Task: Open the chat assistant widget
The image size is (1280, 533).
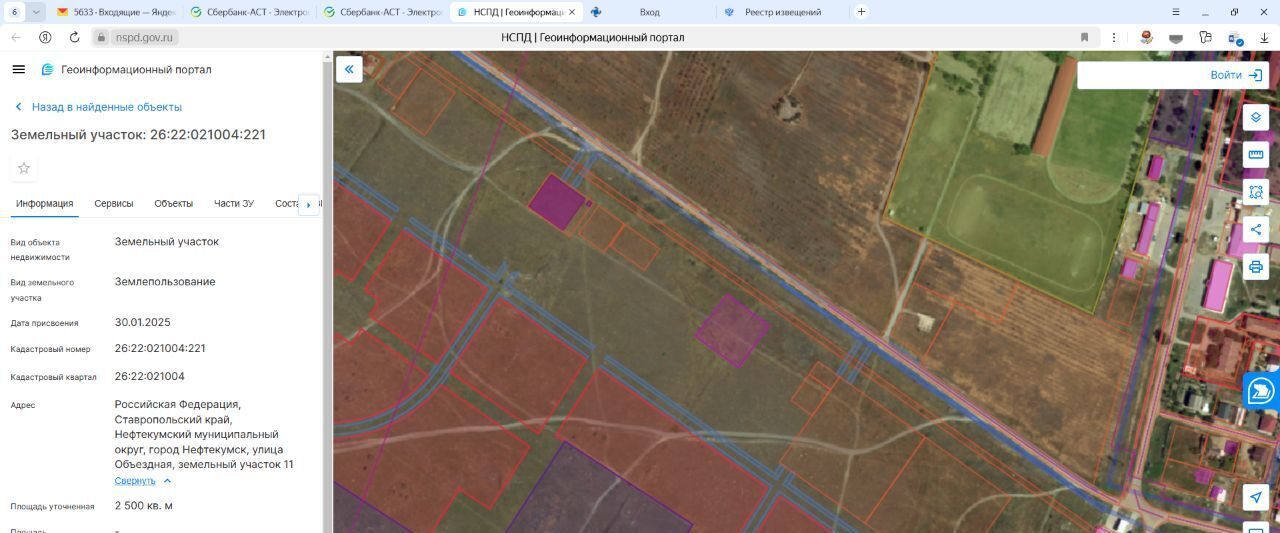Action: pyautogui.click(x=1261, y=391)
